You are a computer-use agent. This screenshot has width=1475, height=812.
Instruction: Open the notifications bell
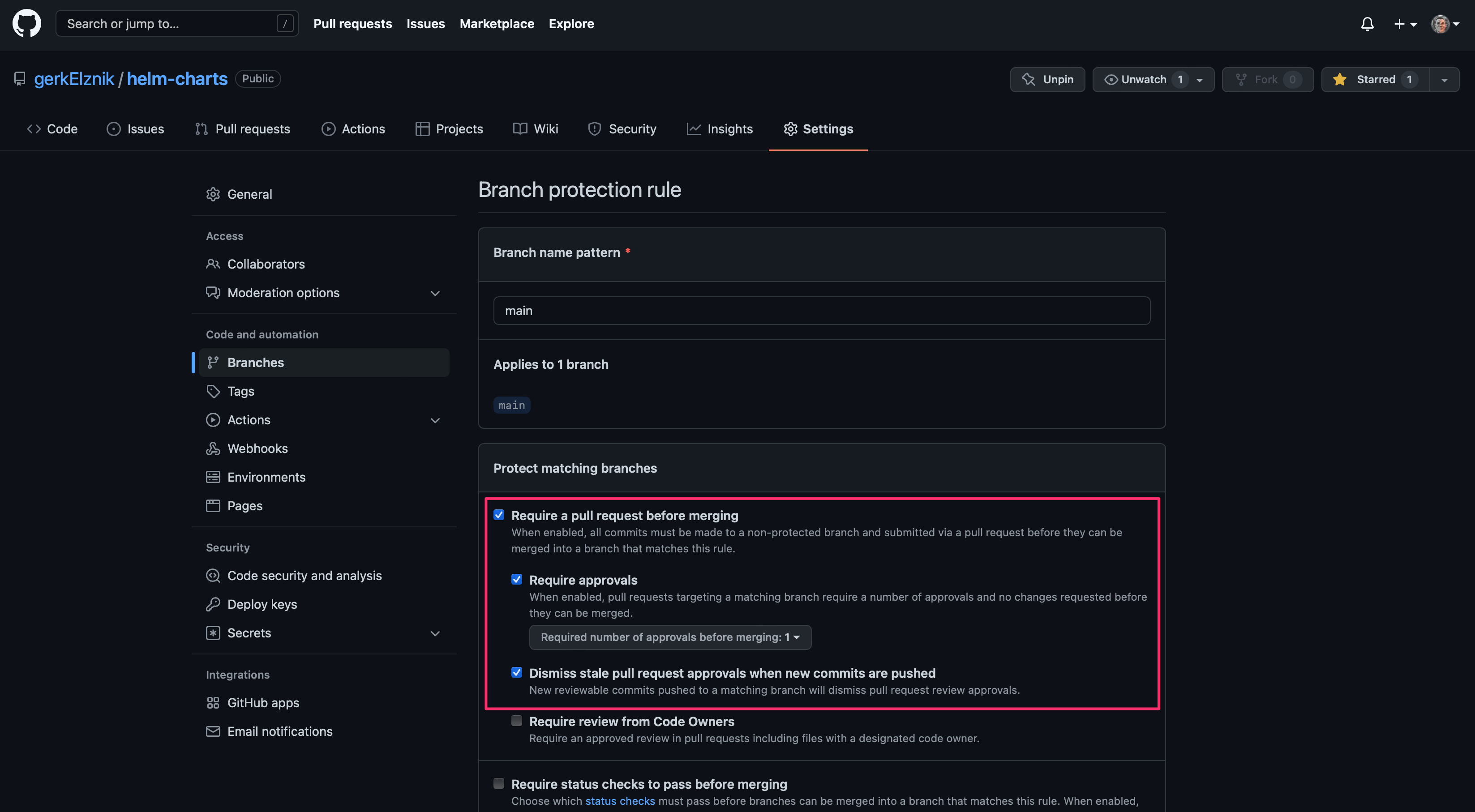[1367, 24]
